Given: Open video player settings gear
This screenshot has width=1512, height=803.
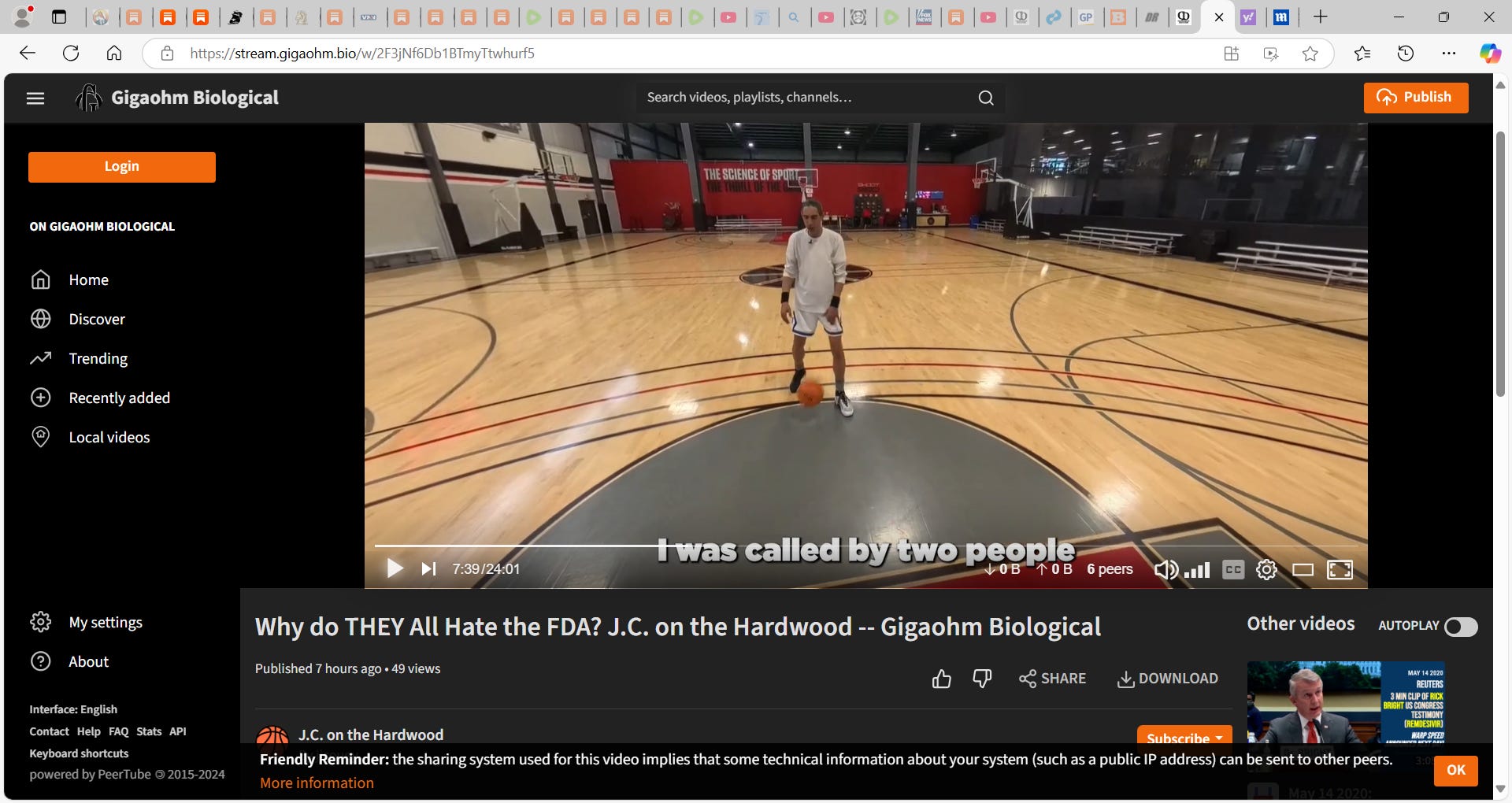Looking at the screenshot, I should coord(1266,569).
